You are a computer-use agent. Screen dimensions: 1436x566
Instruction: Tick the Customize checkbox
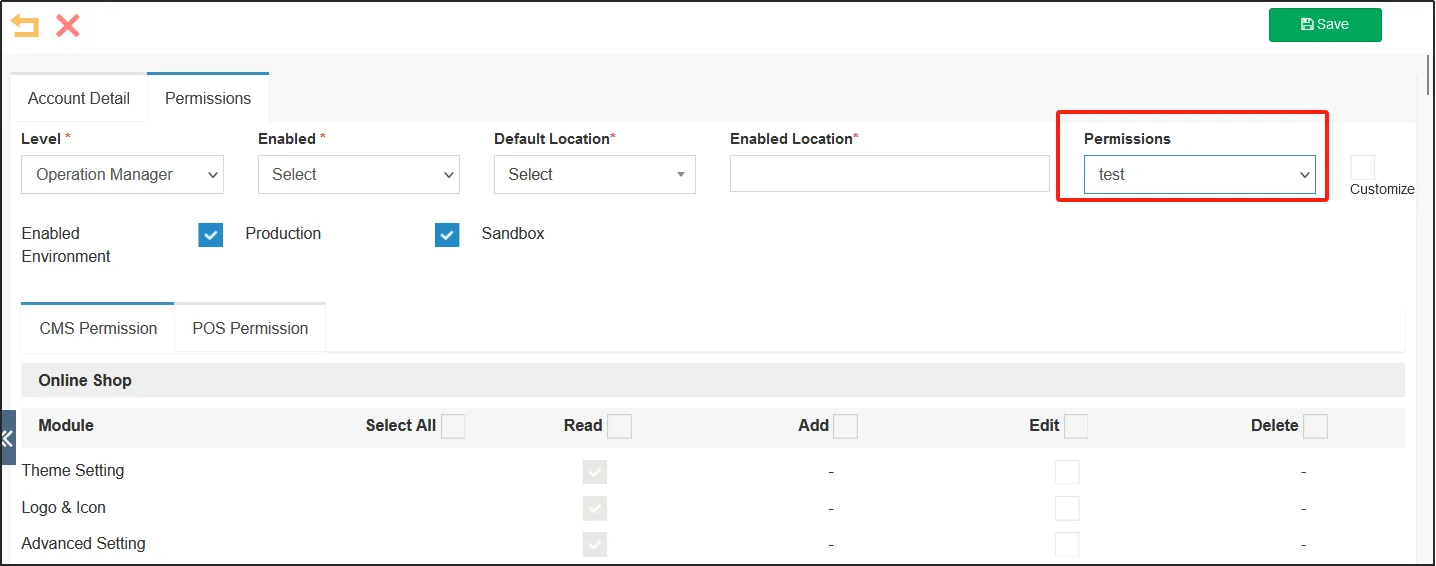click(1362, 167)
